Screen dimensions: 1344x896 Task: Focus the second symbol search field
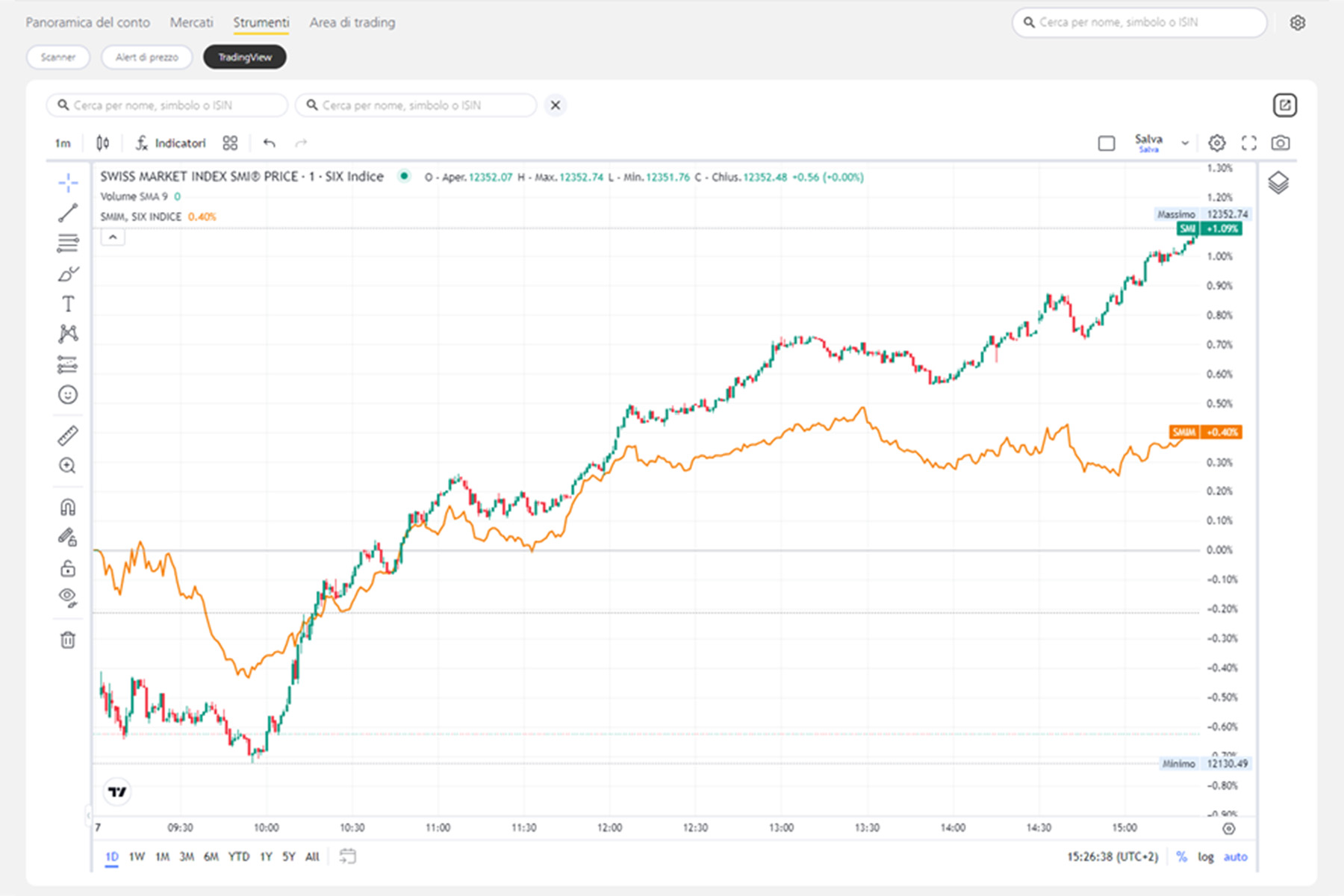[416, 105]
